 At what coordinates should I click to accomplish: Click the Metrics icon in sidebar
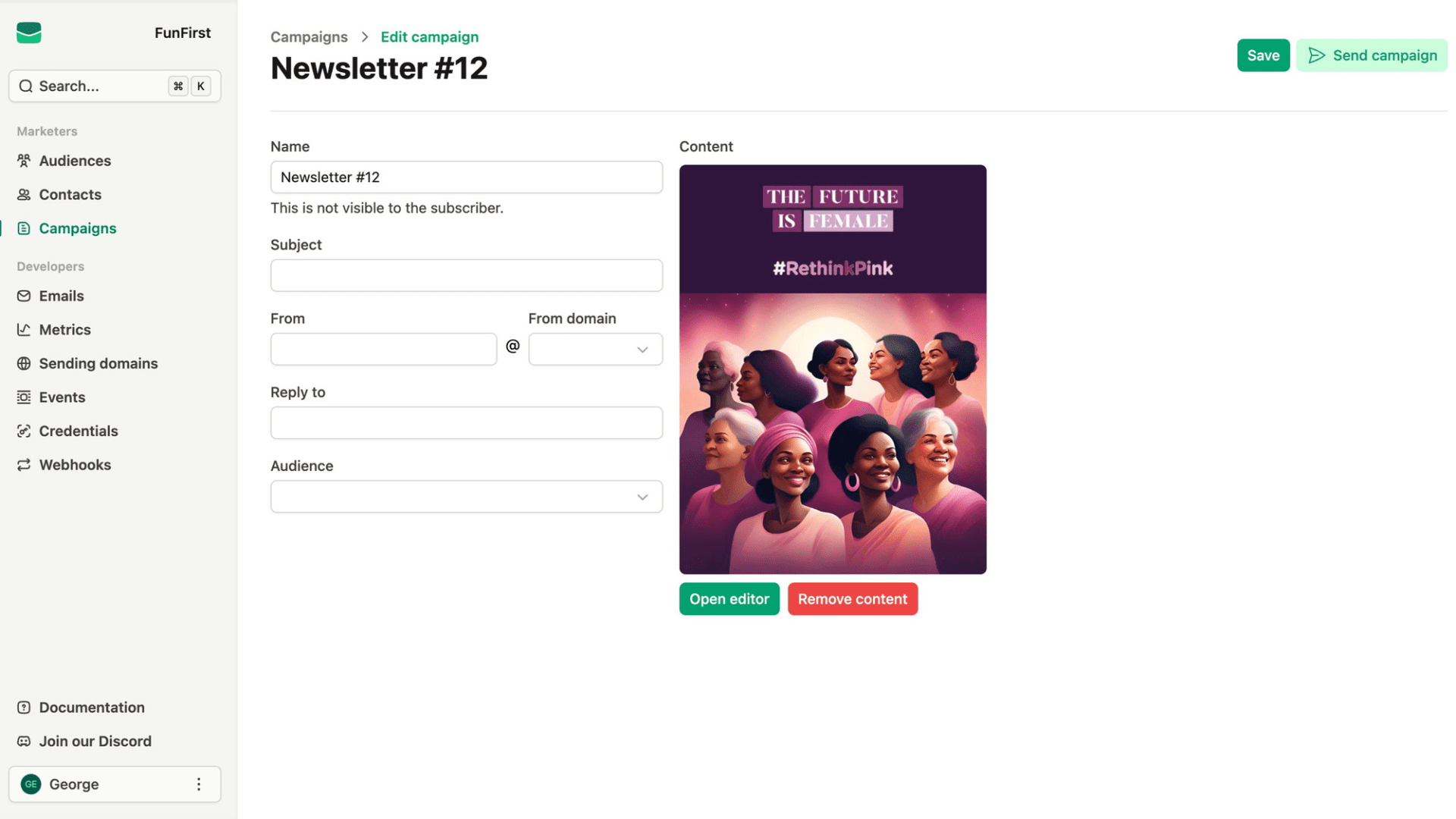pyautogui.click(x=24, y=330)
